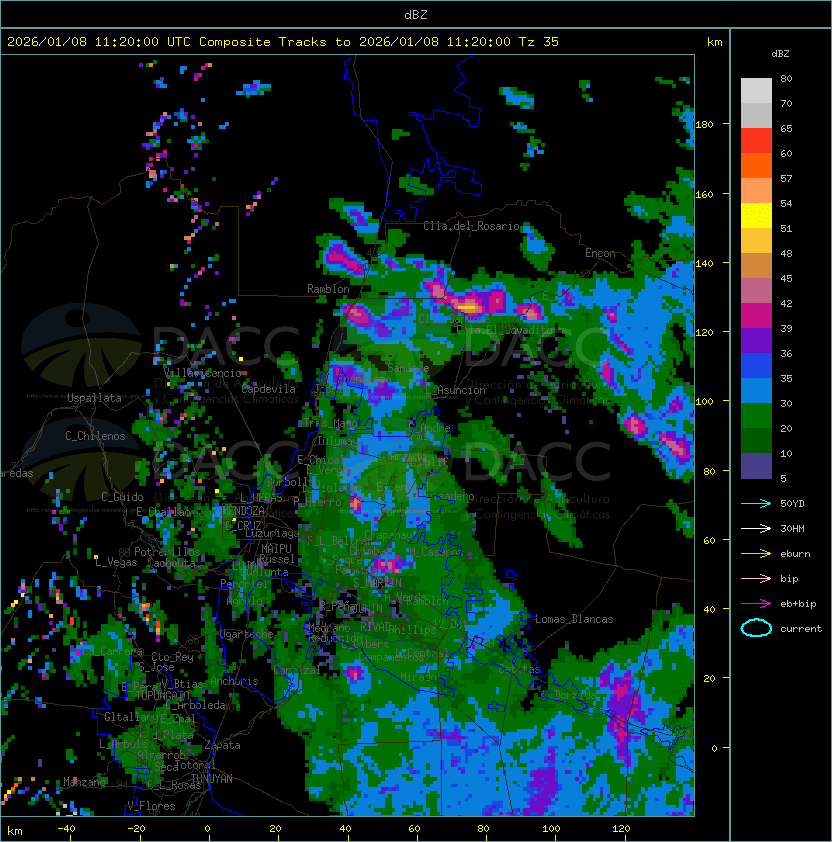This screenshot has width=832, height=842.
Task: Click the '180' tick on the vertical axis
Action: point(704,125)
